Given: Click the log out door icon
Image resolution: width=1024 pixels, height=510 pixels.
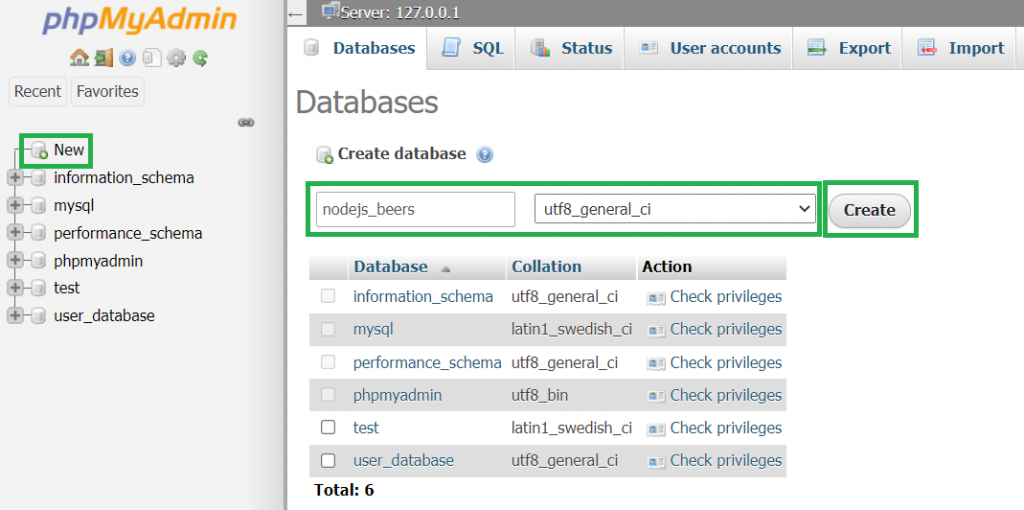Looking at the screenshot, I should point(104,59).
